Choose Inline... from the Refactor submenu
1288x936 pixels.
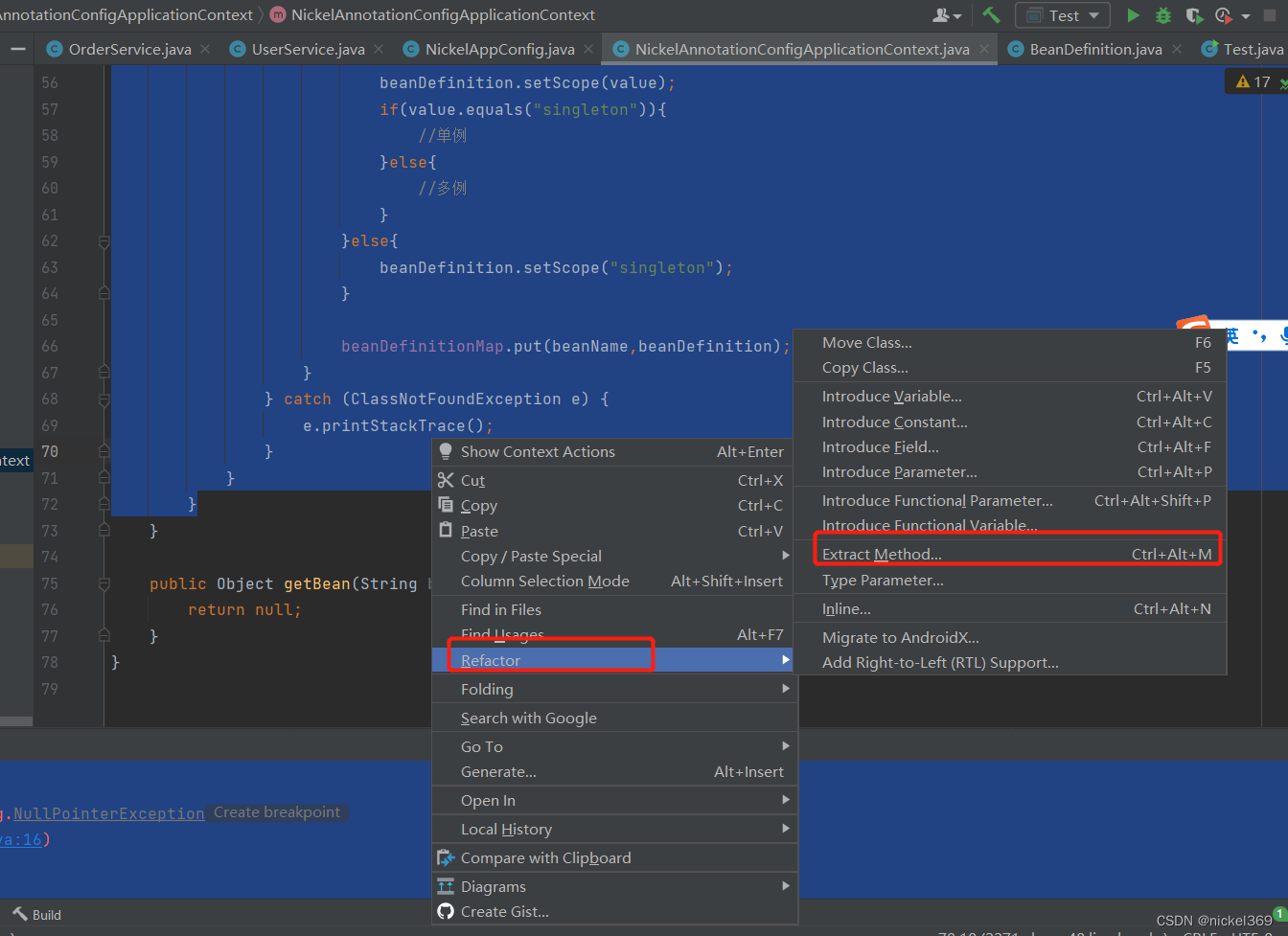[x=1011, y=608]
